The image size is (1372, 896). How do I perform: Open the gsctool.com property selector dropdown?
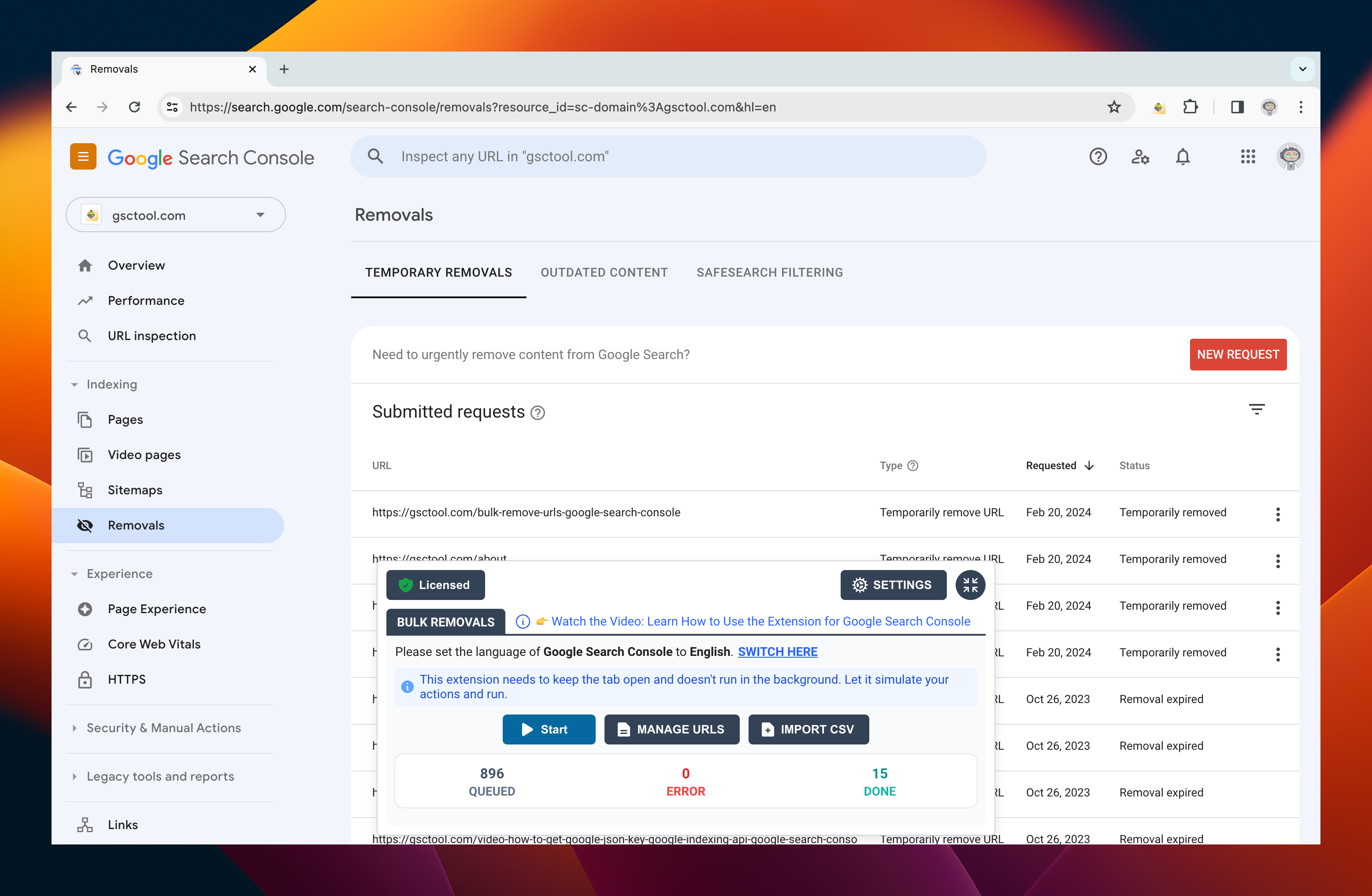pos(175,215)
